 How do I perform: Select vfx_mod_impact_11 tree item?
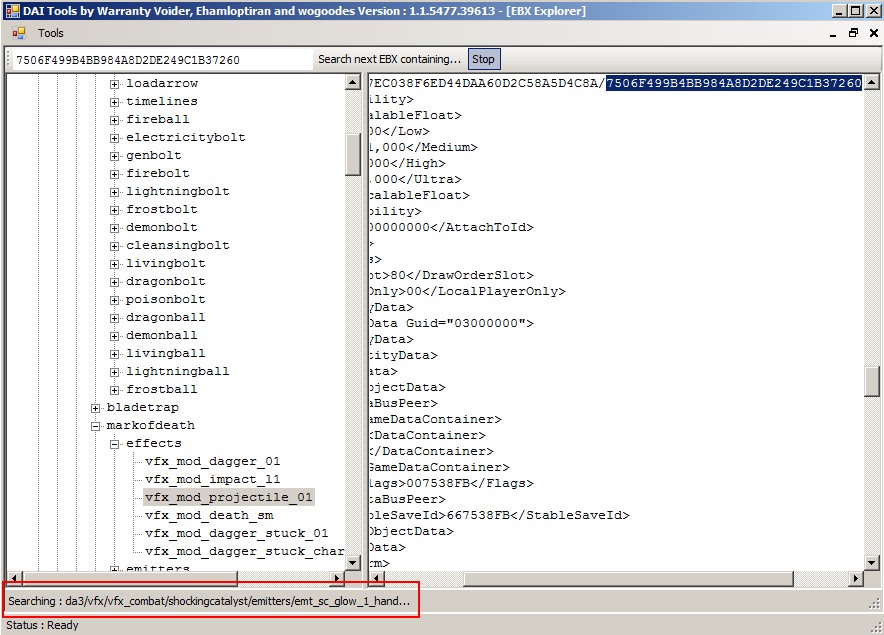tap(212, 480)
